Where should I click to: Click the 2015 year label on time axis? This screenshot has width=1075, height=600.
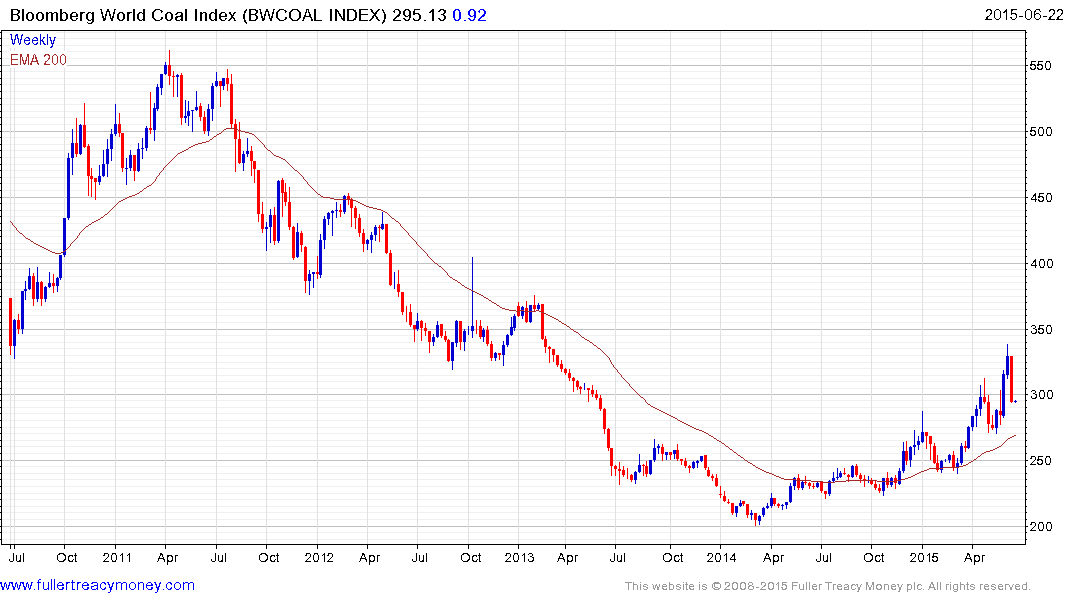(x=923, y=557)
